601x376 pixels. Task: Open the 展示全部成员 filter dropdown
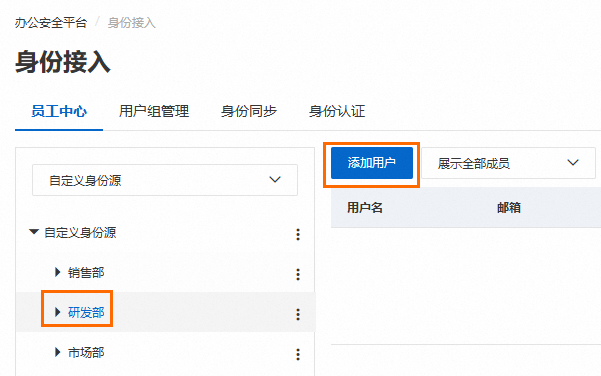pyautogui.click(x=509, y=163)
